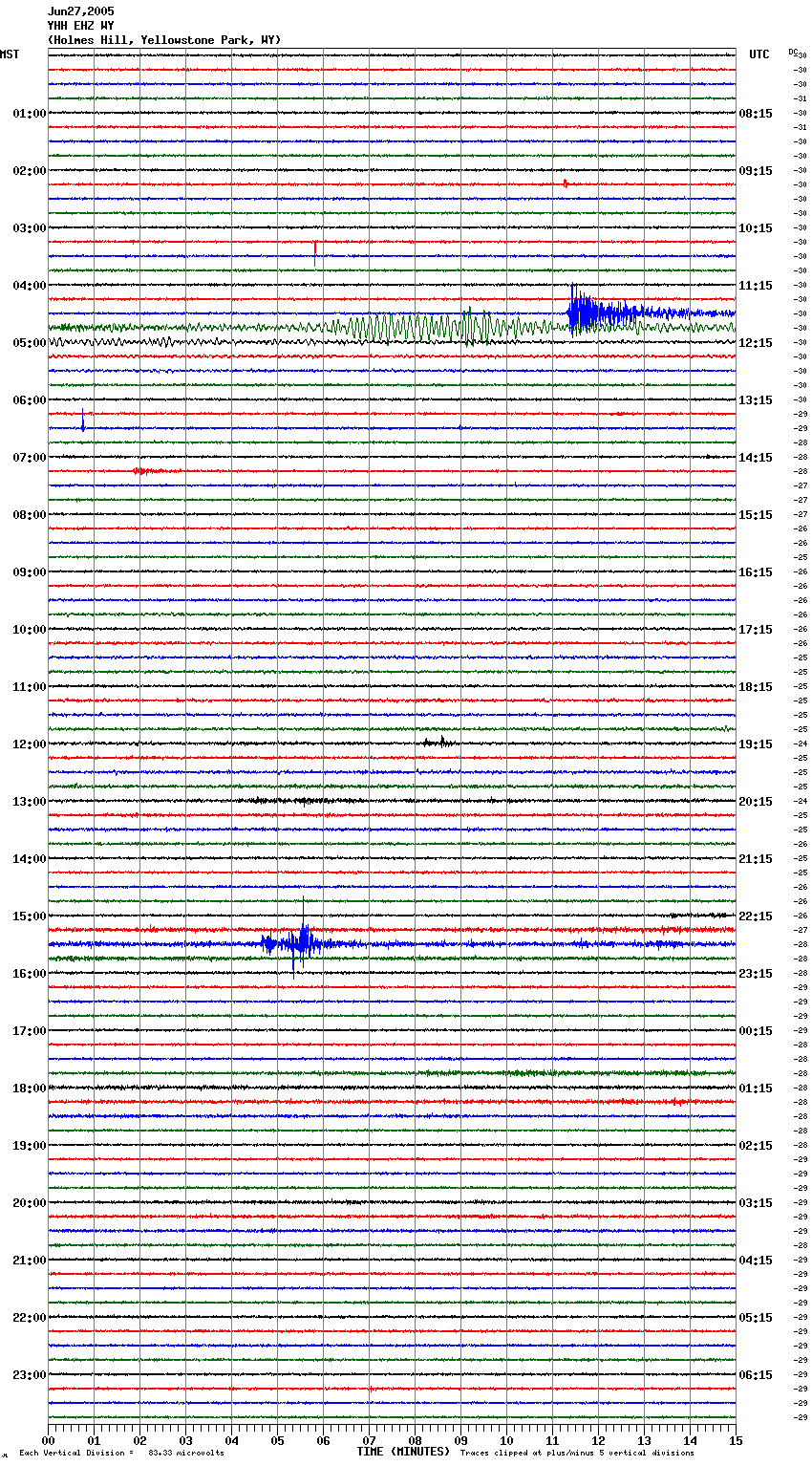The image size is (812, 1466).
Task: Click the 19:00 MST hour label
Action: tap(30, 1146)
